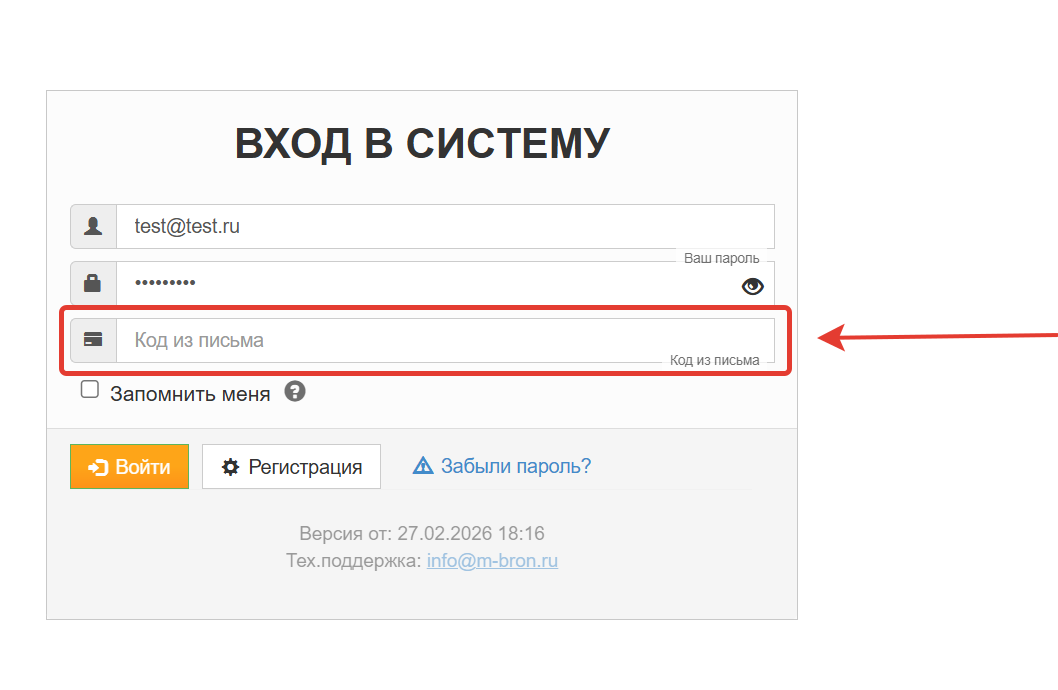1058x690 pixels.
Task: Click the Запомнить меня label text
Action: 190,394
